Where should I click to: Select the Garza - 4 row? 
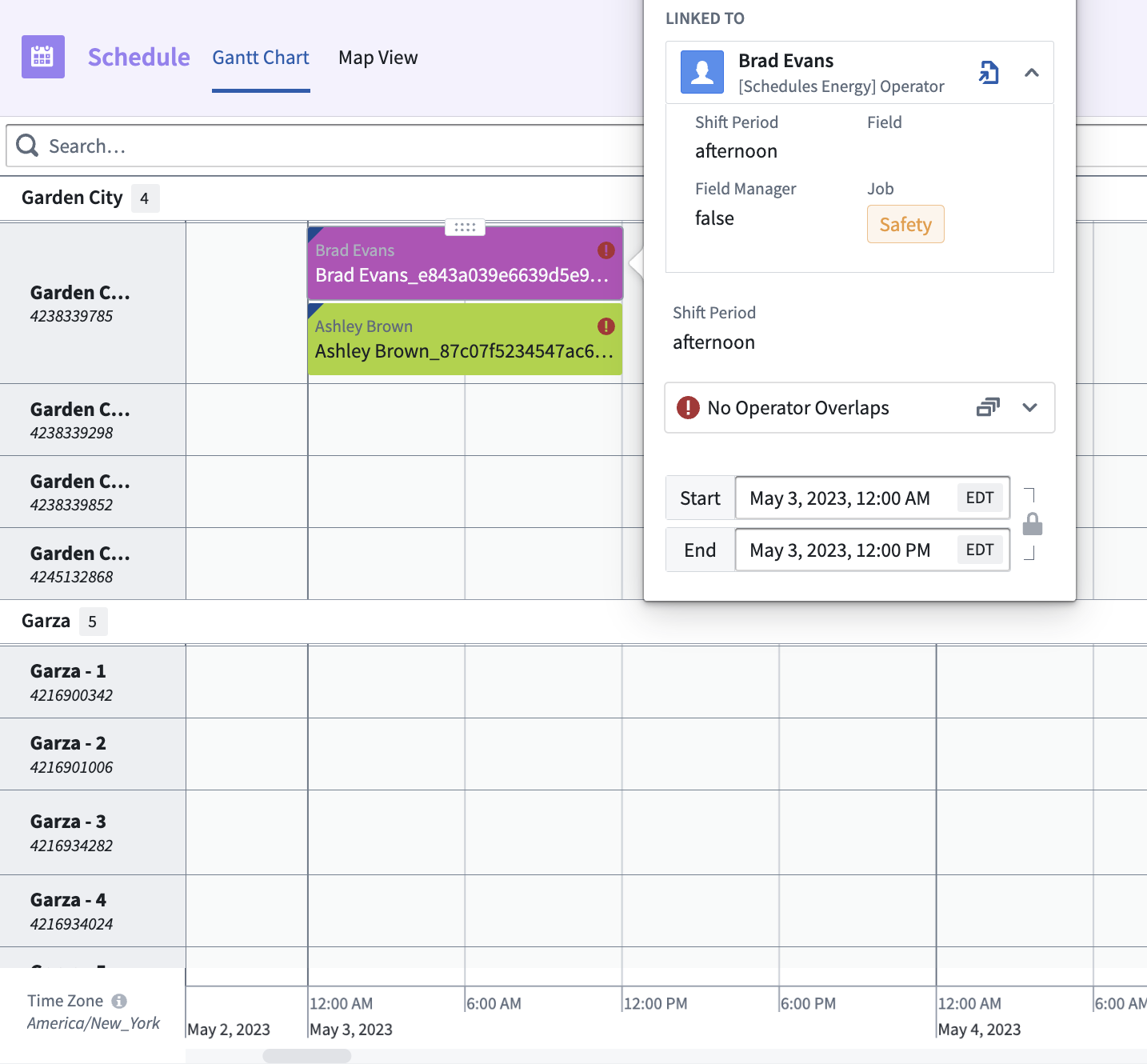93,911
